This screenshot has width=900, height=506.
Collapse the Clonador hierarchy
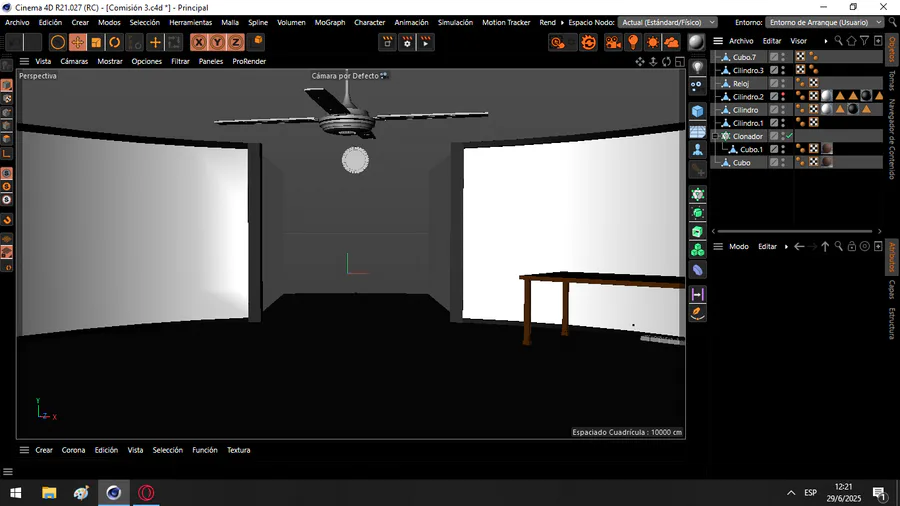click(x=715, y=136)
